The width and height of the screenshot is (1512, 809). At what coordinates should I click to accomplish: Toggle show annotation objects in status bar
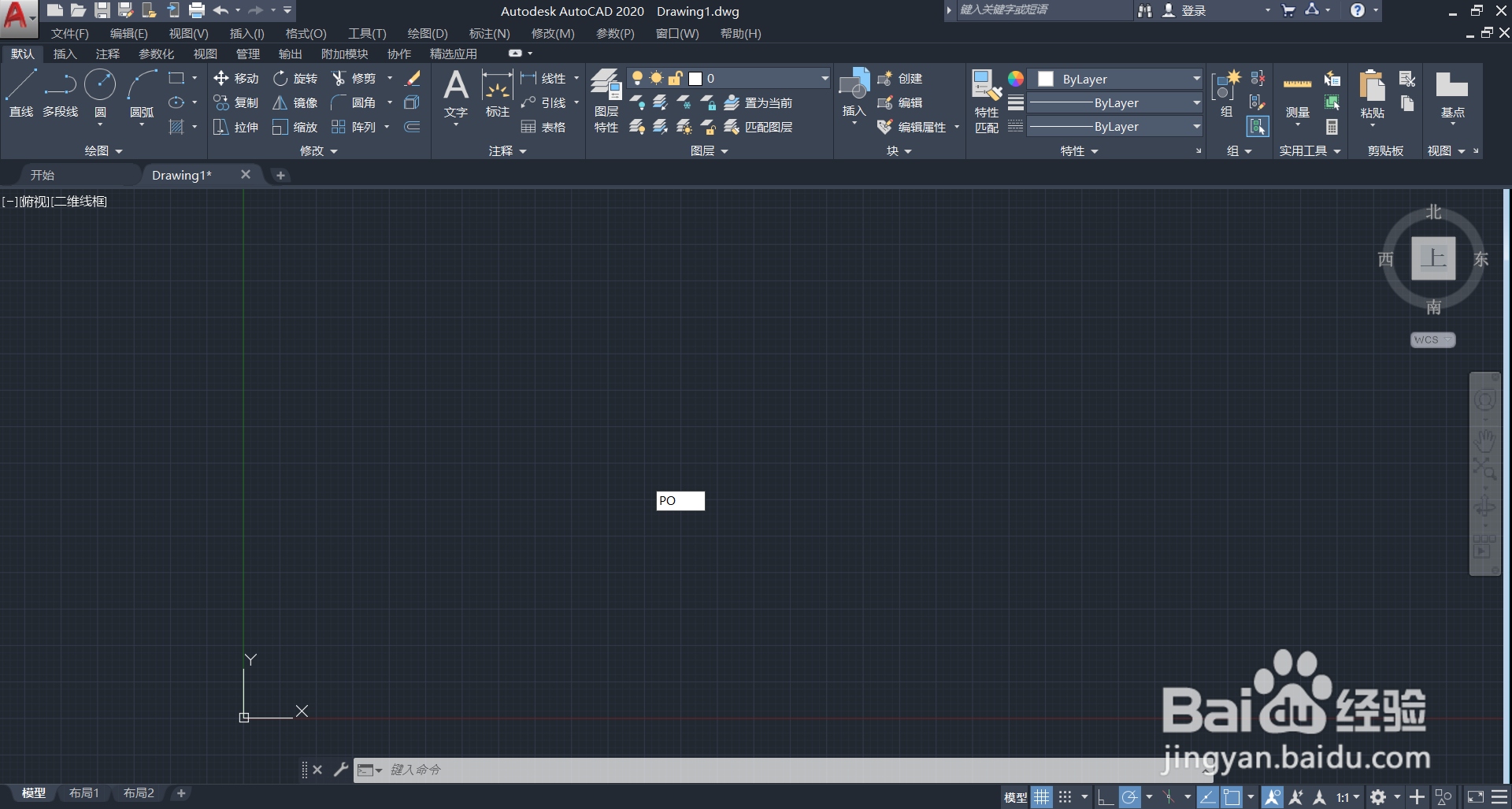pos(1272,797)
